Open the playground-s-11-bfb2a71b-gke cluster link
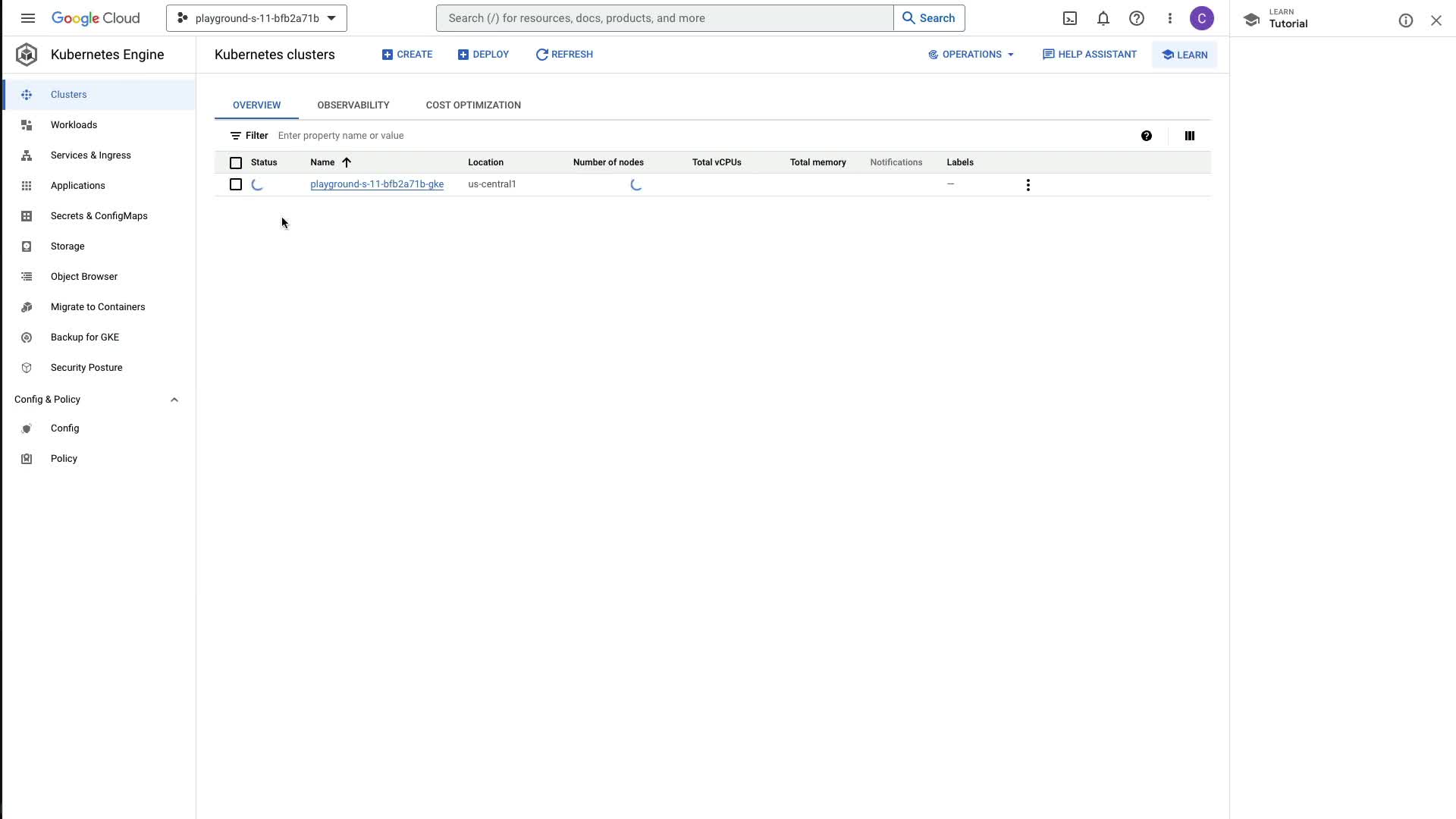This screenshot has width=1456, height=819. click(x=376, y=184)
